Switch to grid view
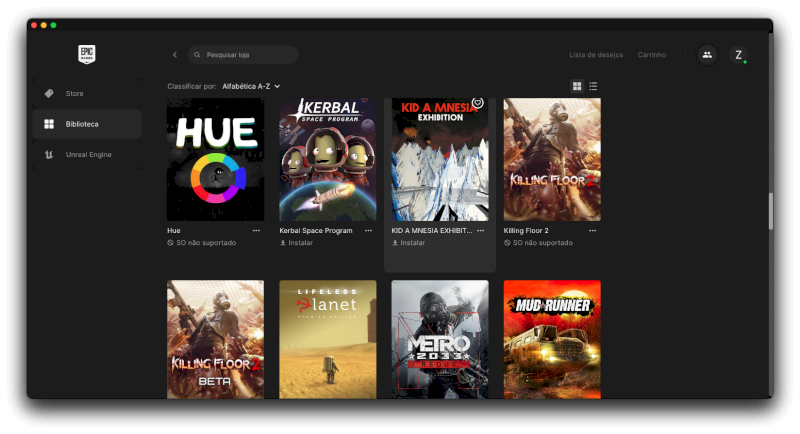800x434 pixels. click(577, 86)
